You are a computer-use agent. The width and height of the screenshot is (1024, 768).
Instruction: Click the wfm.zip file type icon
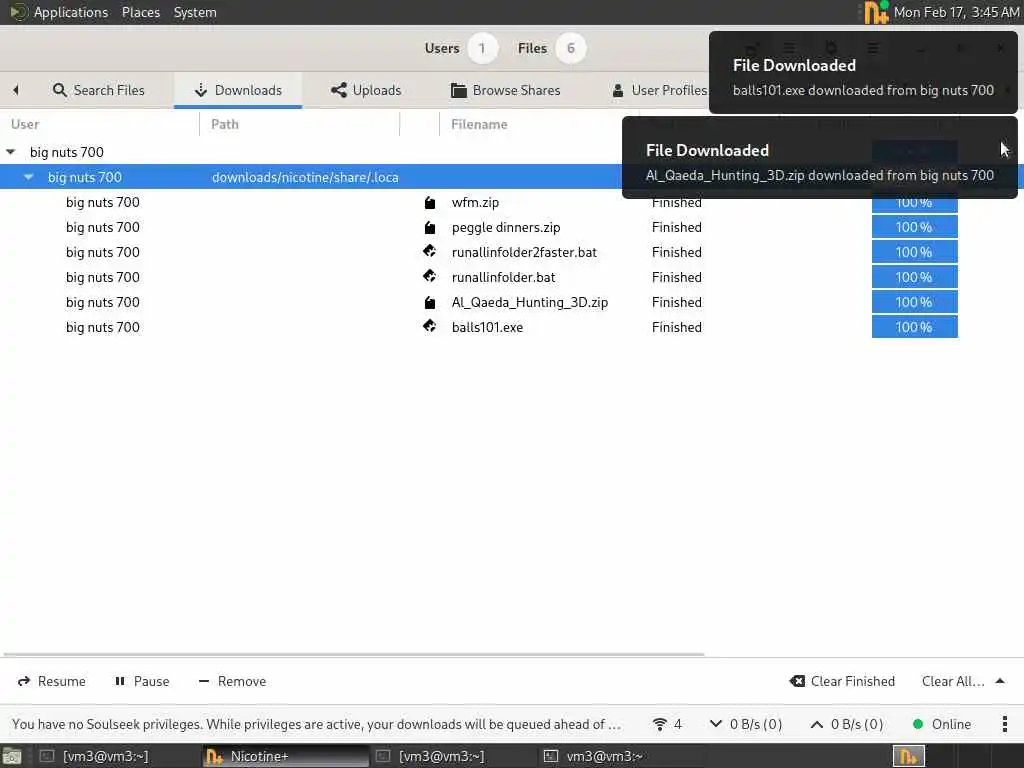tap(430, 202)
